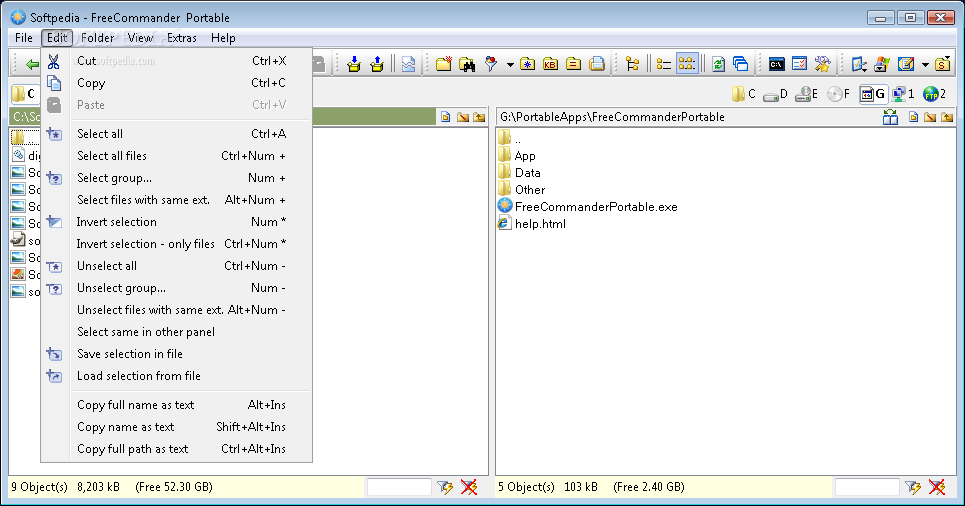Open the Help menu
Viewport: 965px width, 506px height.
coord(223,38)
